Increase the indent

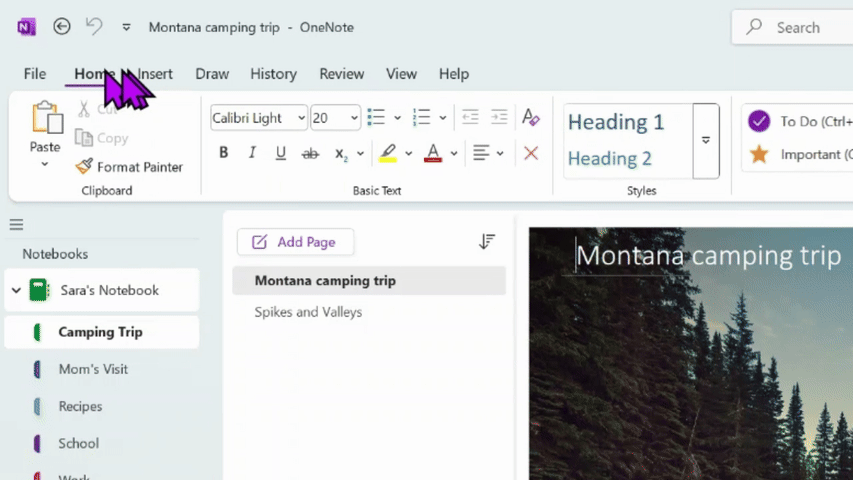(x=499, y=117)
